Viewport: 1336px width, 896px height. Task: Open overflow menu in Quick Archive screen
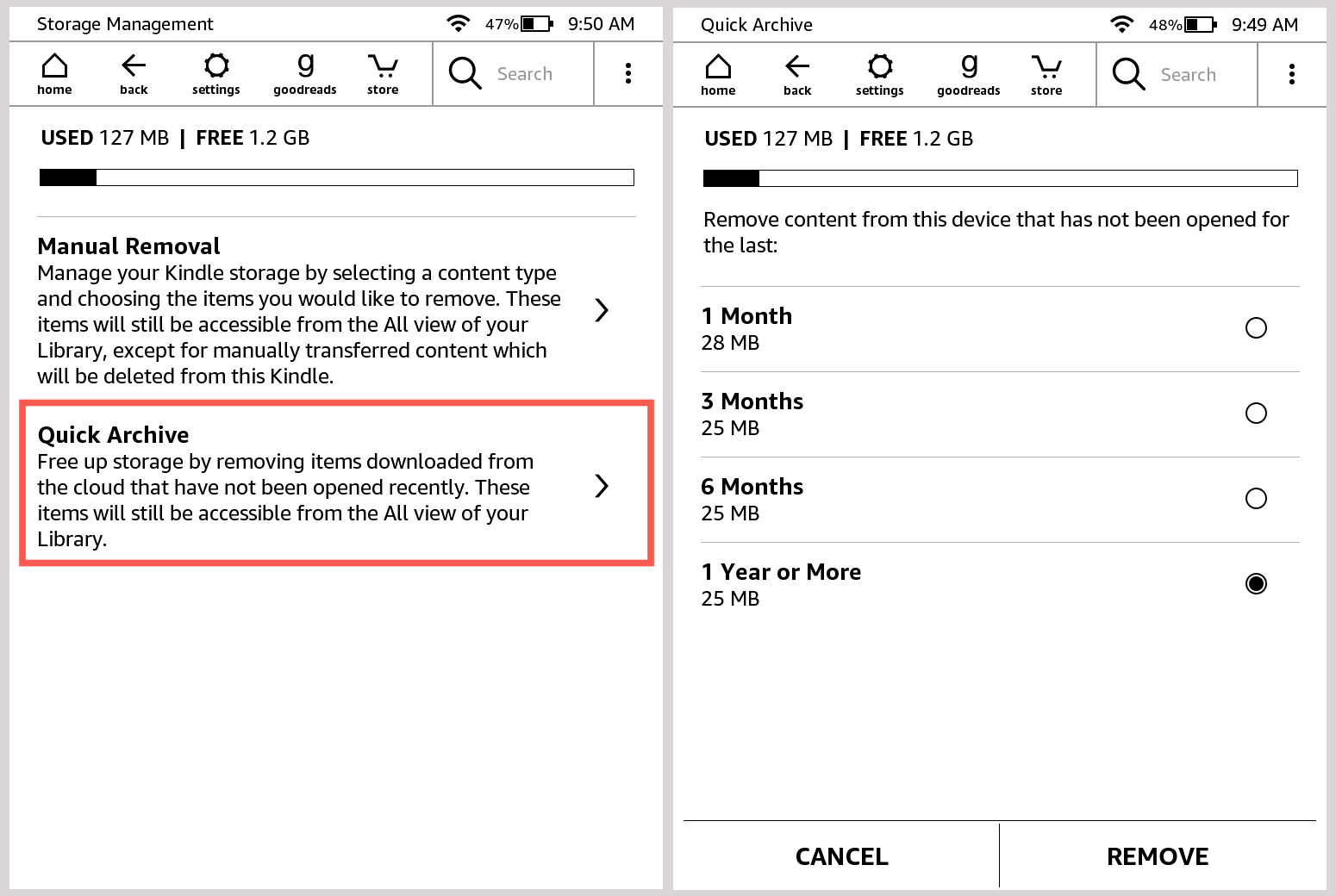click(1292, 74)
